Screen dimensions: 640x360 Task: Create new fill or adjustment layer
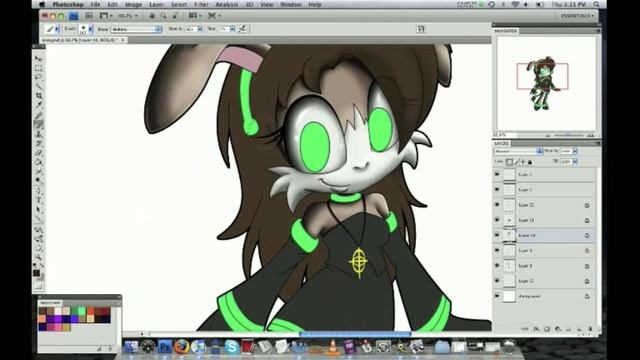point(558,329)
